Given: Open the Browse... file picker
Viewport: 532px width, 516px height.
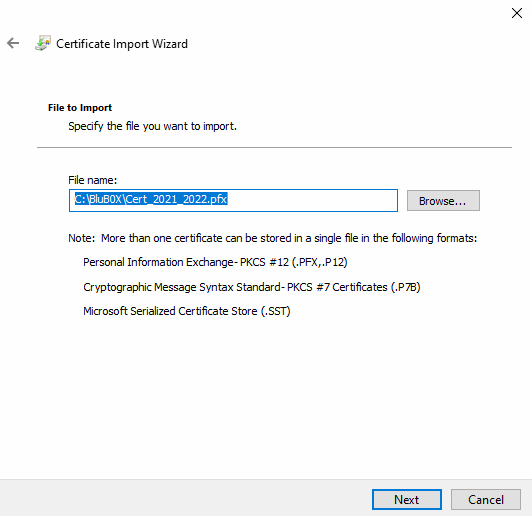Looking at the screenshot, I should [443, 200].
